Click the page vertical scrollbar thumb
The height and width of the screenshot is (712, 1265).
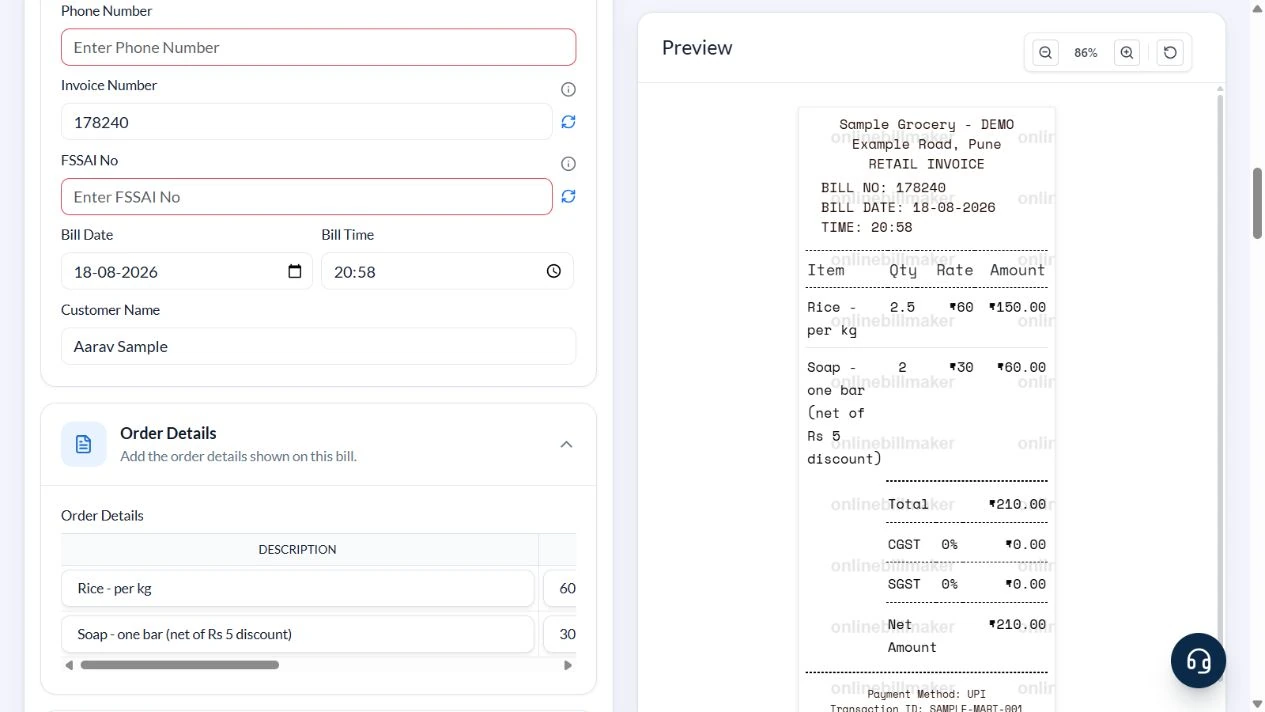[x=1258, y=203]
